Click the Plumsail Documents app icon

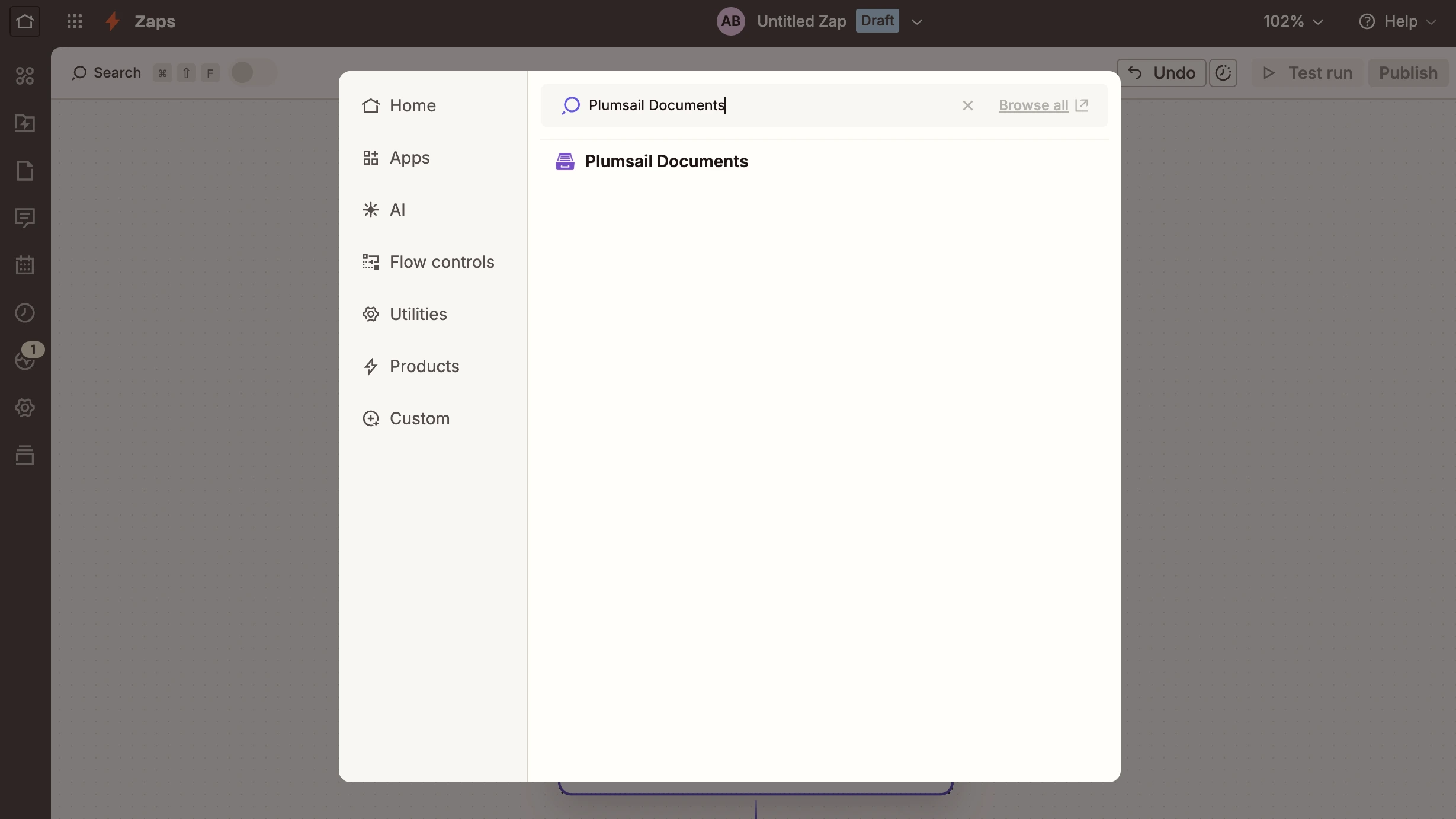pyautogui.click(x=565, y=161)
